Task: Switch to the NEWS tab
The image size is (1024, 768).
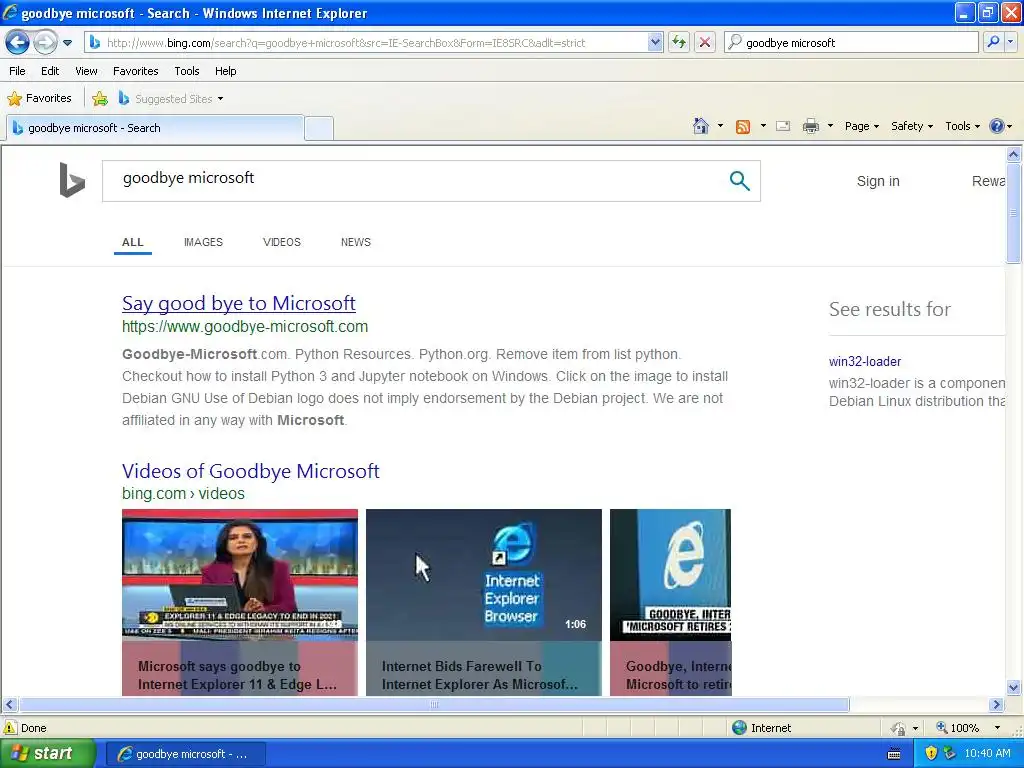Action: [355, 242]
